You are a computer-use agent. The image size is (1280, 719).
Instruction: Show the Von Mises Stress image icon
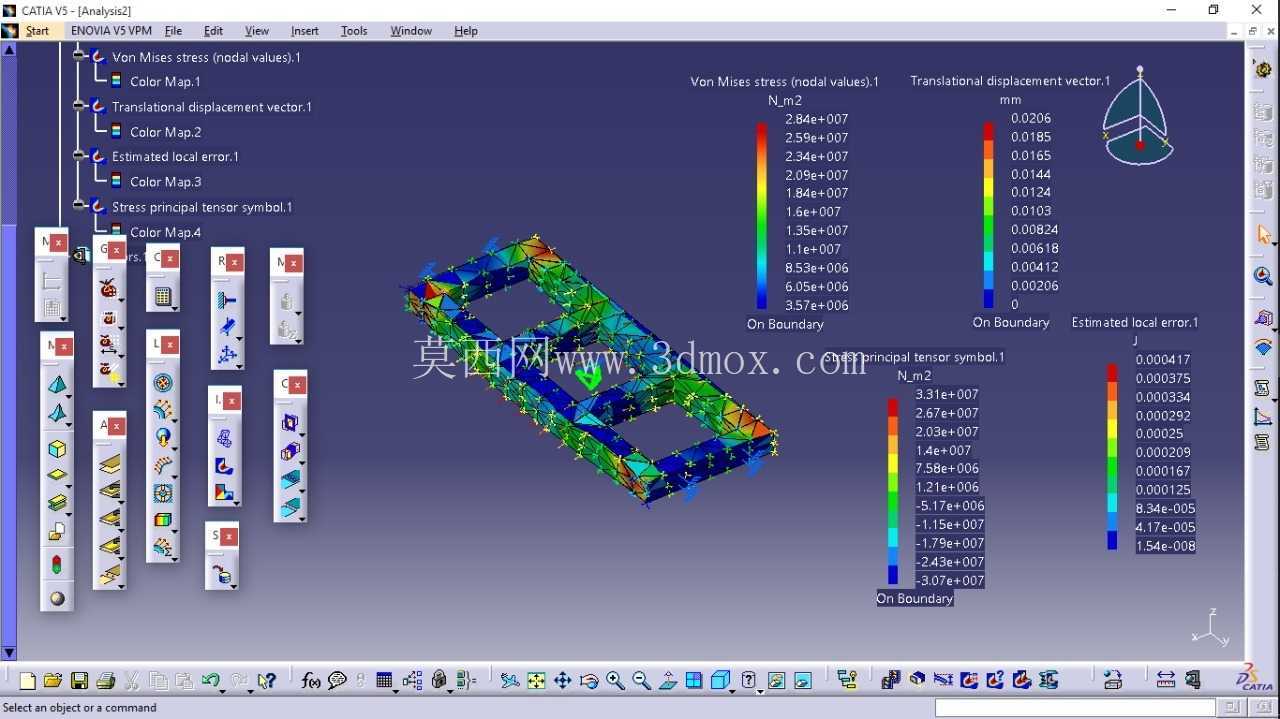click(225, 466)
